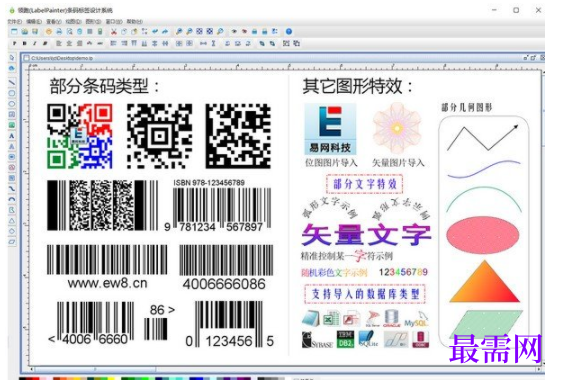Select the Diamond shape tool
Viewport: 561px width, 380px height.
[x=12, y=231]
